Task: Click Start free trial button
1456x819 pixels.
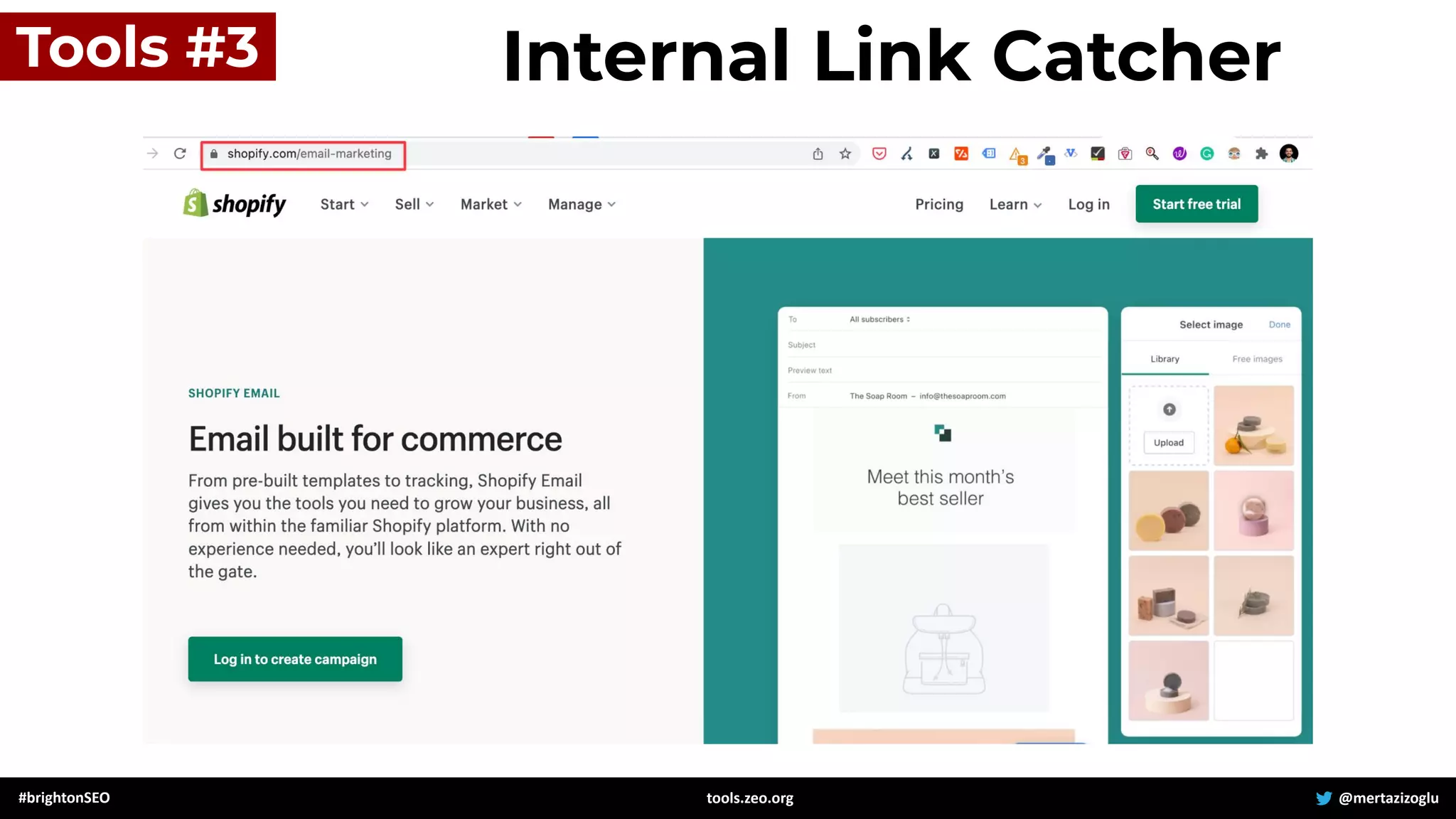Action: [1197, 204]
